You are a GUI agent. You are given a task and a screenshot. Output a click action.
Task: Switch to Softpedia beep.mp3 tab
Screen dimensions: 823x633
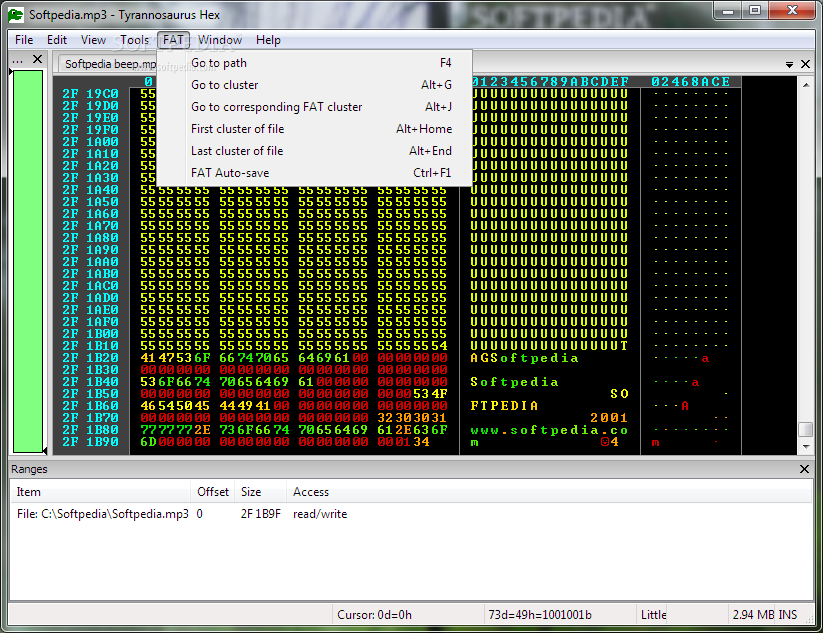tap(109, 64)
